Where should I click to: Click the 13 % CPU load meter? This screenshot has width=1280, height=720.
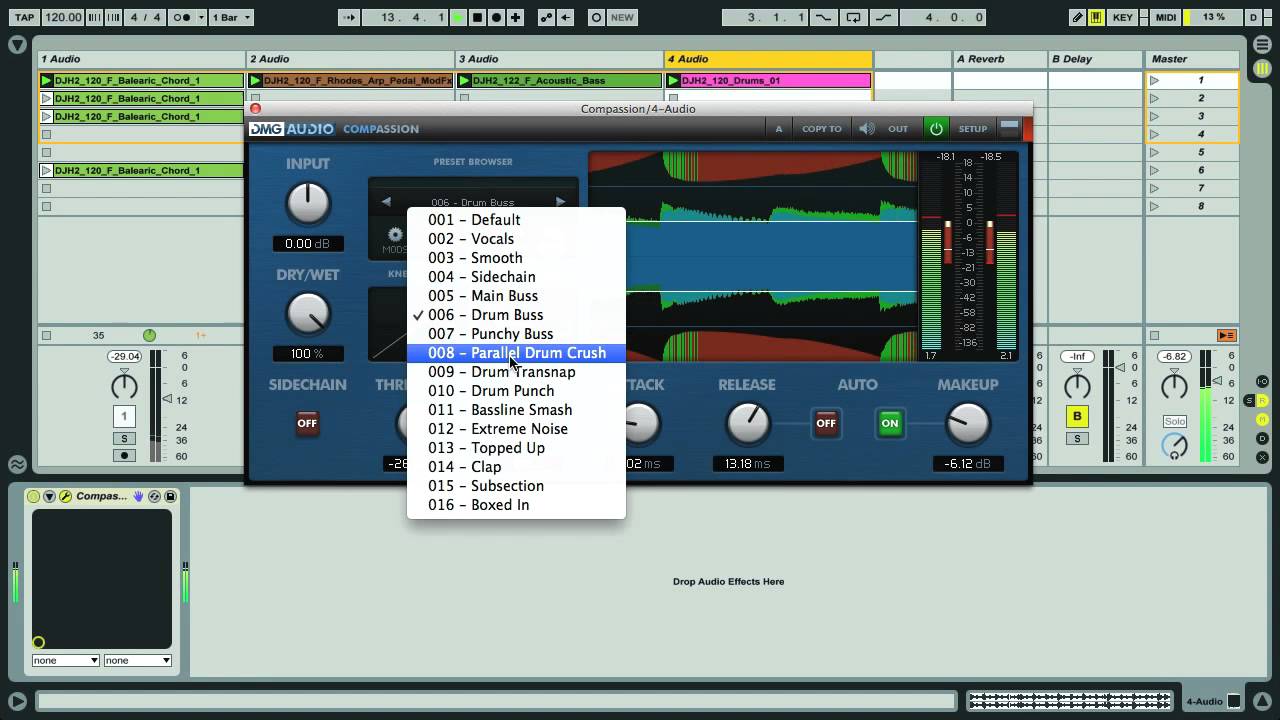[x=1212, y=17]
